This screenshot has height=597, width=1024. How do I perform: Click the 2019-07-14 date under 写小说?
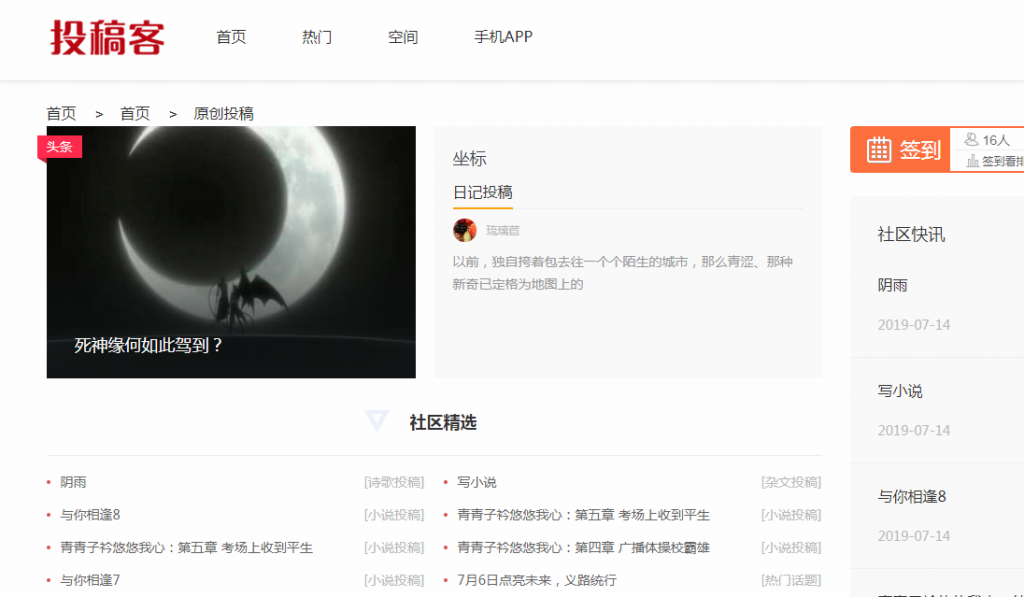point(914,430)
